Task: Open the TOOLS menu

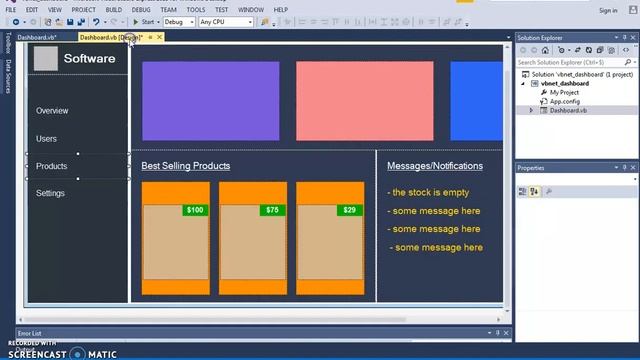Action: (196, 9)
